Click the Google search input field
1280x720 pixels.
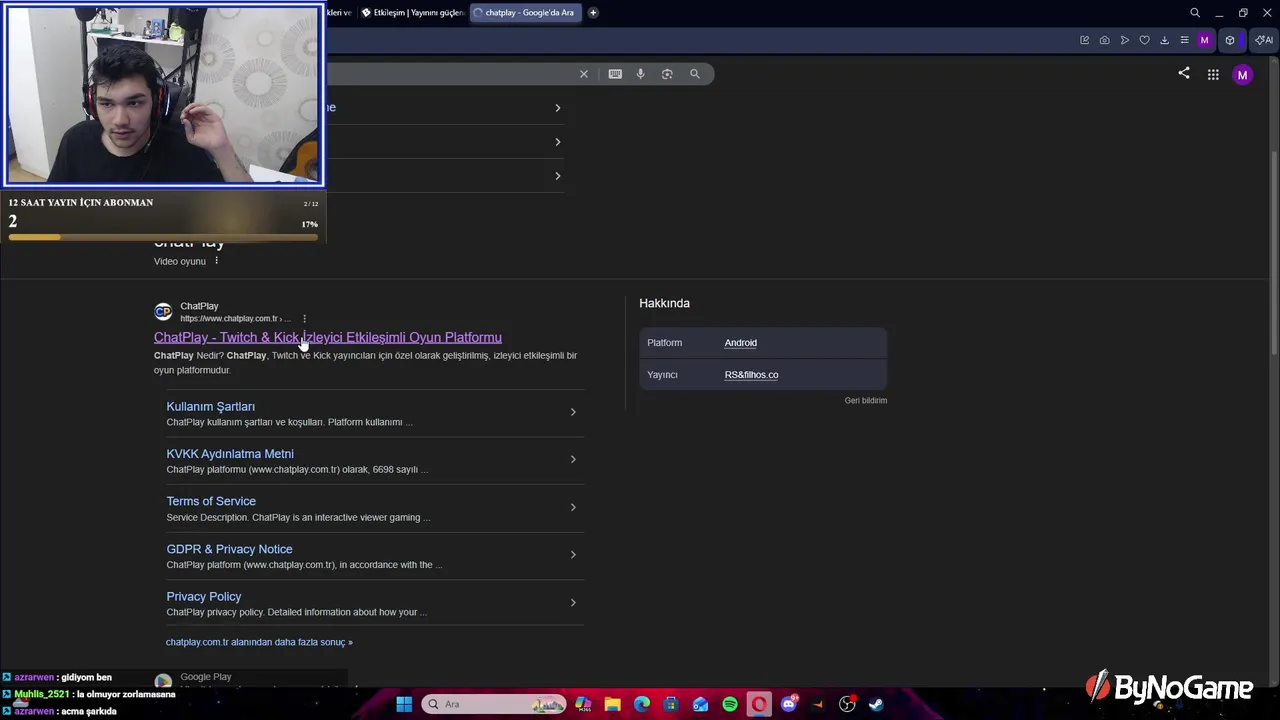(x=450, y=74)
